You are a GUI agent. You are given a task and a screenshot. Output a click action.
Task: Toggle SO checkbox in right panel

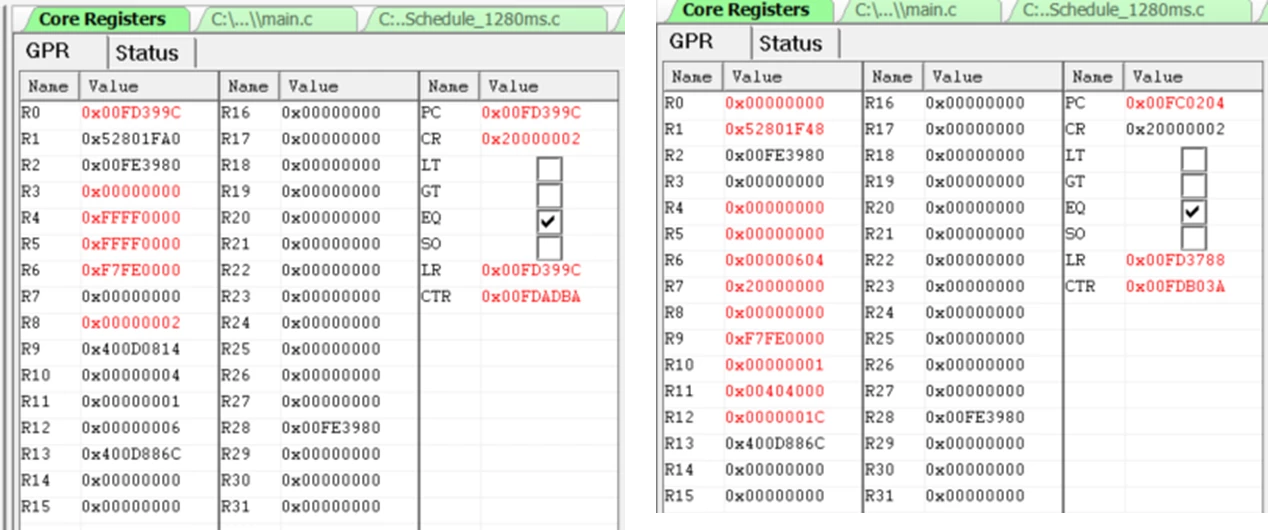(1193, 237)
